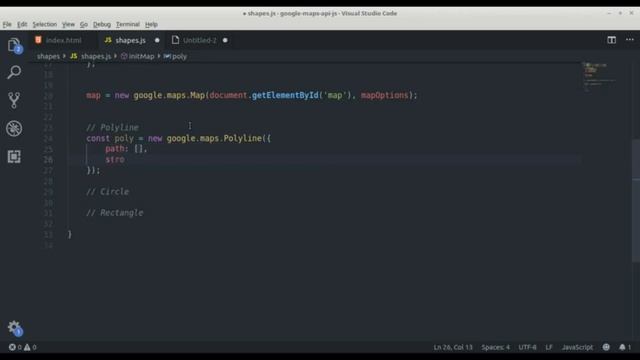
Task: Click the unsaved dot on shapes.js tab
Action: 157,40
